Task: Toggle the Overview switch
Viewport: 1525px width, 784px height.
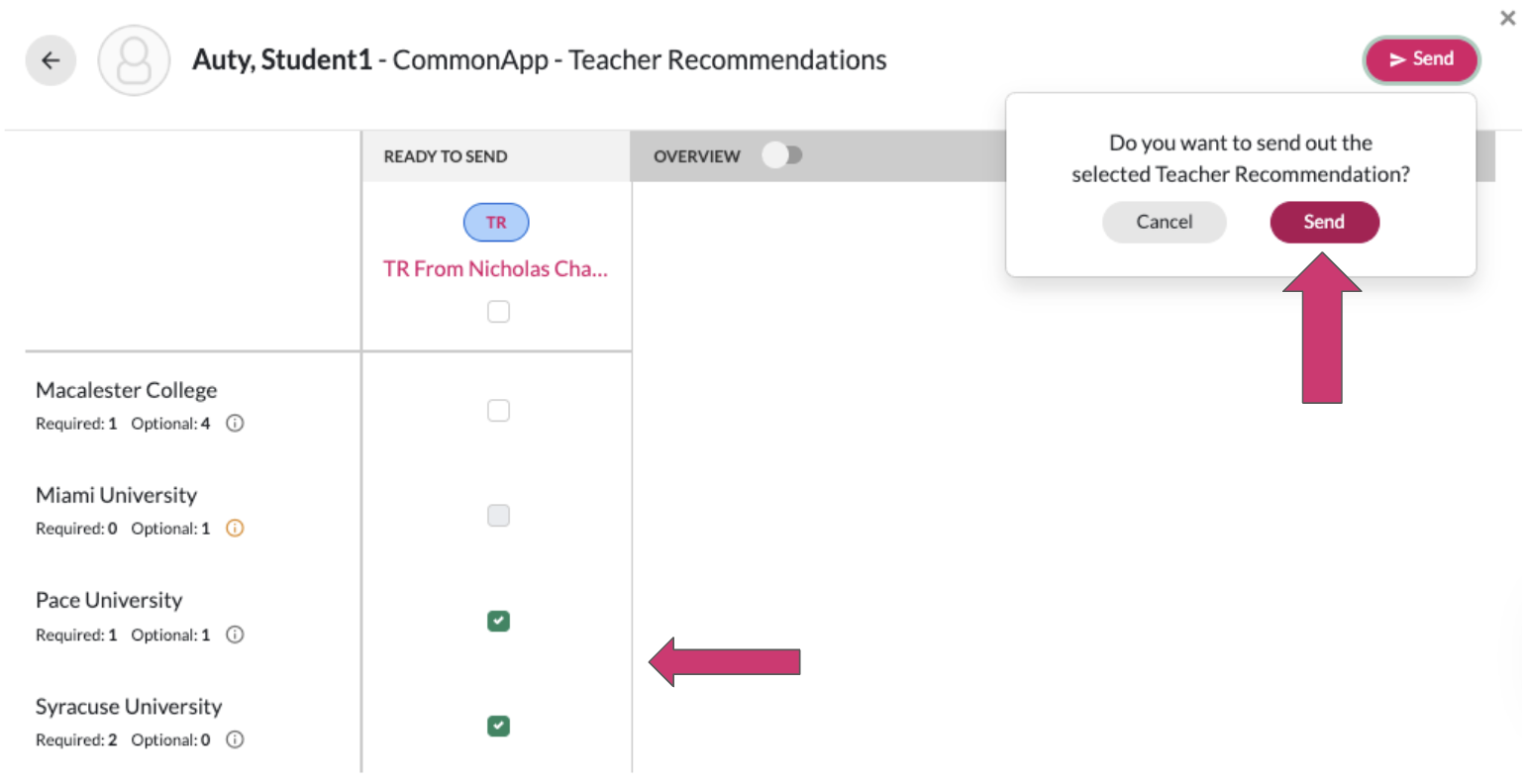Action: point(782,155)
